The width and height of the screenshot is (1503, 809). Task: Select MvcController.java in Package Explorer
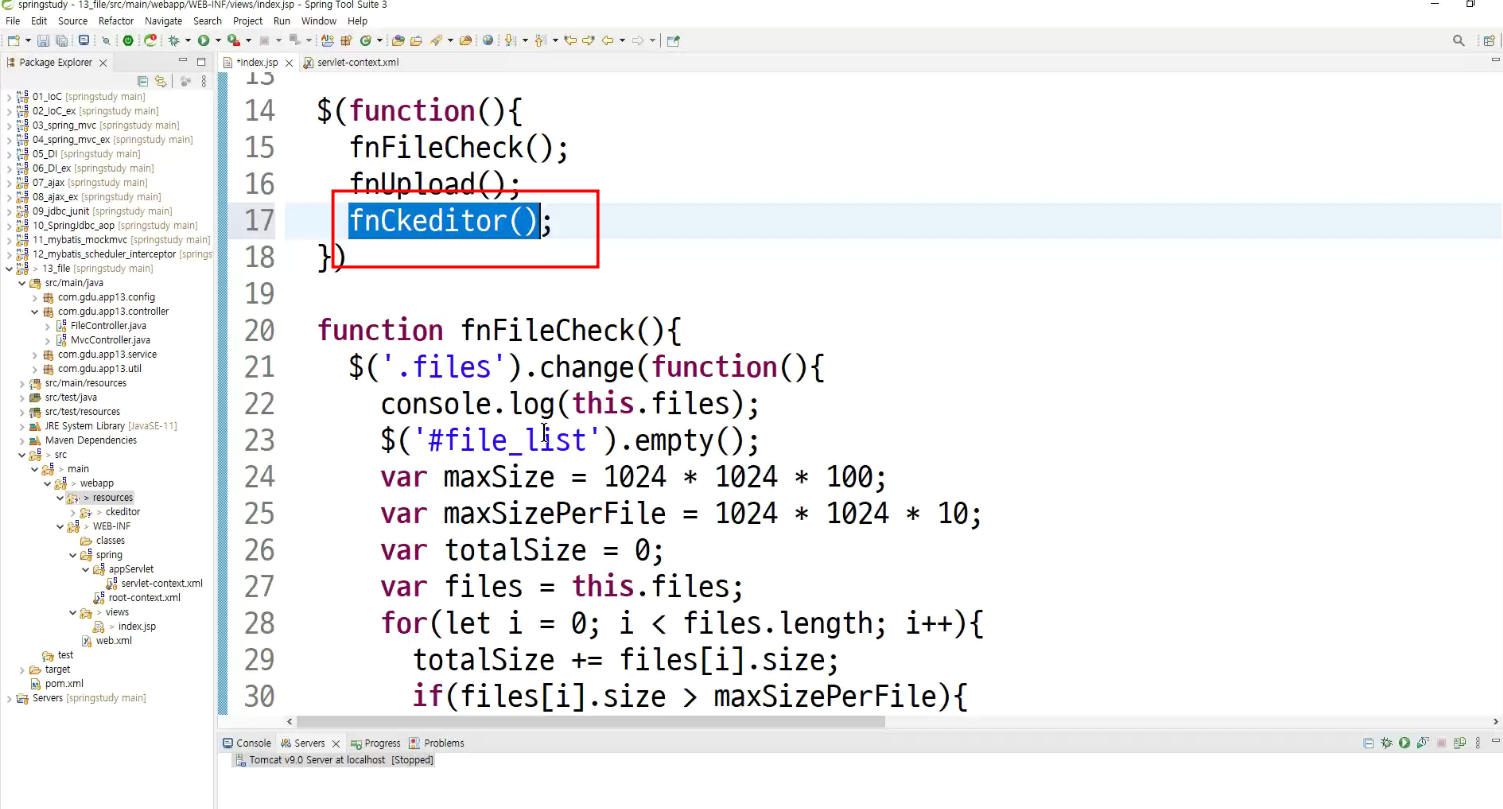tap(110, 340)
